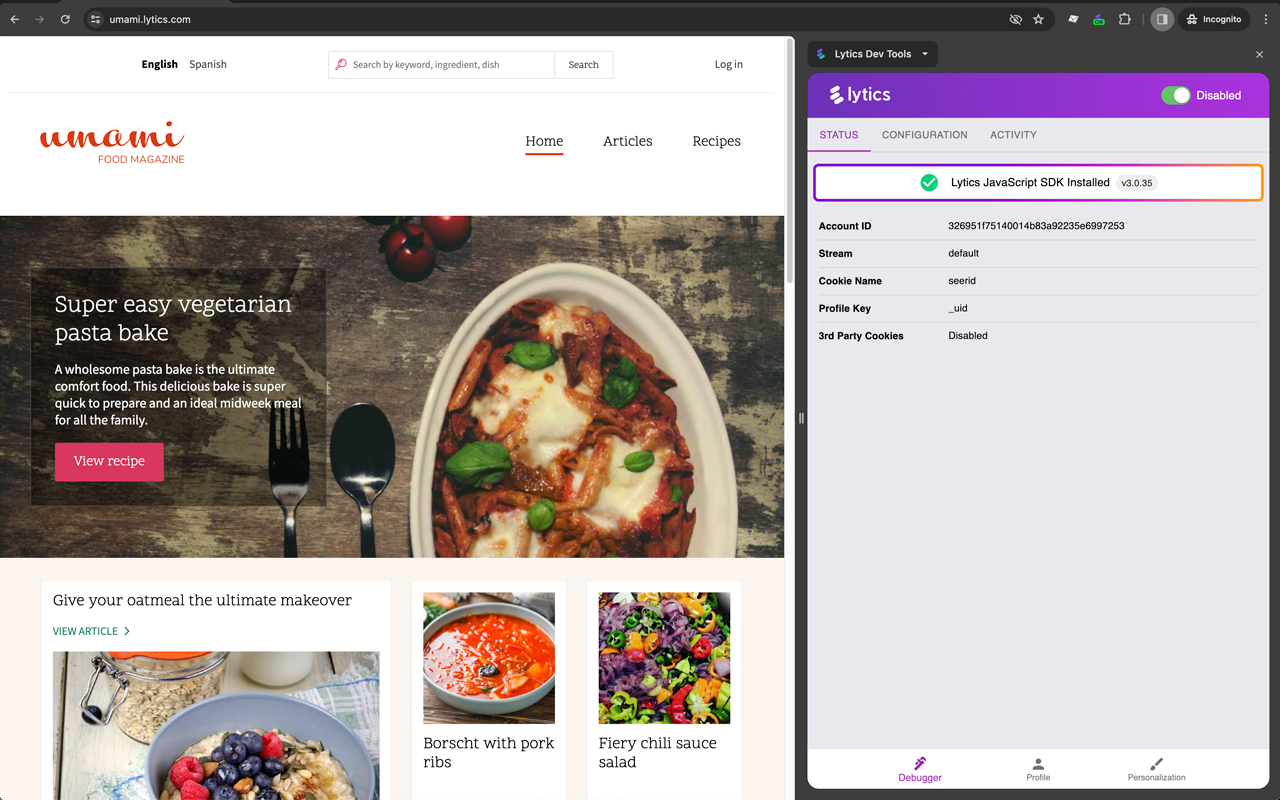Click the oatmeal bowl article image
Viewport: 1280px width, 800px height.
click(x=216, y=726)
